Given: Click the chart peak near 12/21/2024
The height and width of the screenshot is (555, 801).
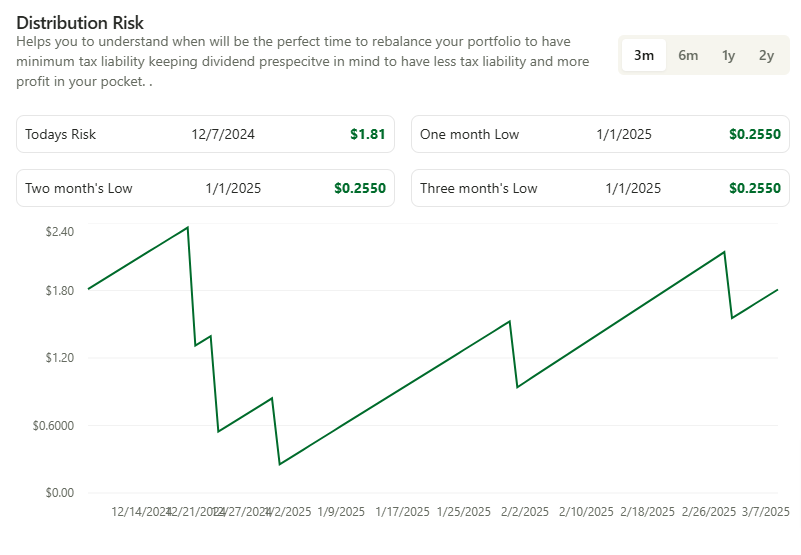Looking at the screenshot, I should coord(187,227).
